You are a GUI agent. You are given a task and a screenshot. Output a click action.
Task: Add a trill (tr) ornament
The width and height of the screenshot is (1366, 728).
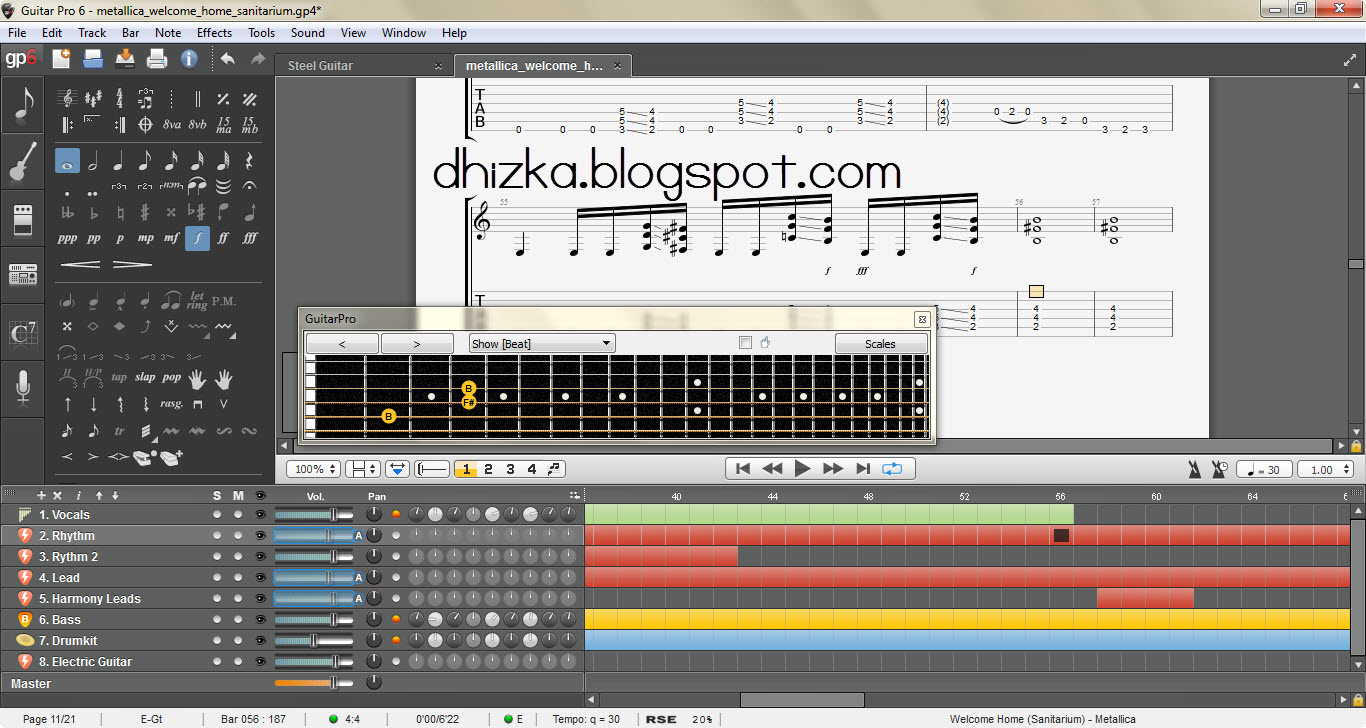pos(119,430)
